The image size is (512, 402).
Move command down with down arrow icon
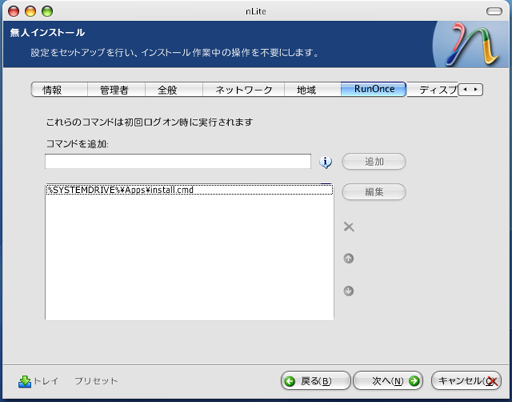[x=349, y=291]
